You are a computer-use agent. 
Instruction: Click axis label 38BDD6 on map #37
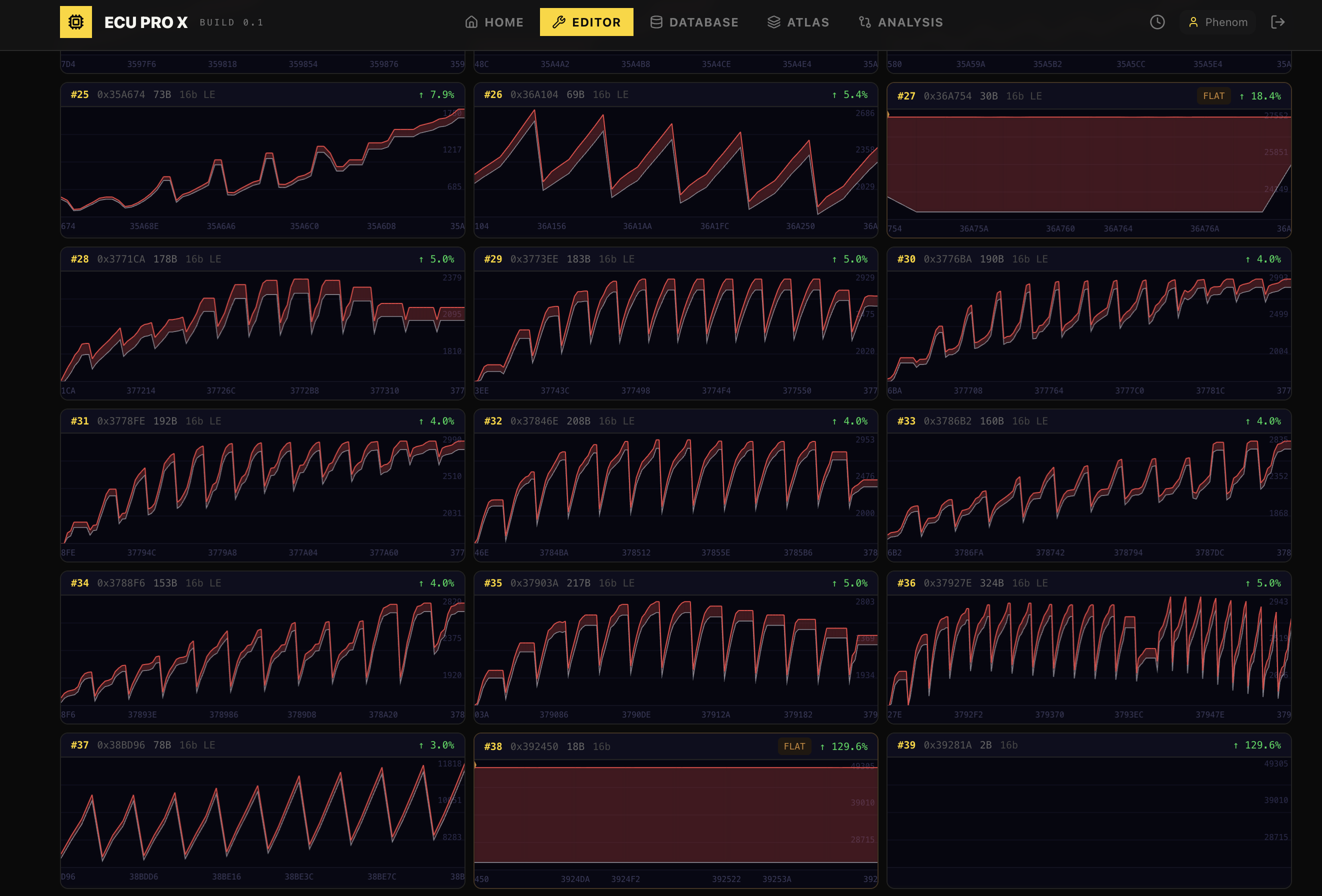pyautogui.click(x=143, y=876)
